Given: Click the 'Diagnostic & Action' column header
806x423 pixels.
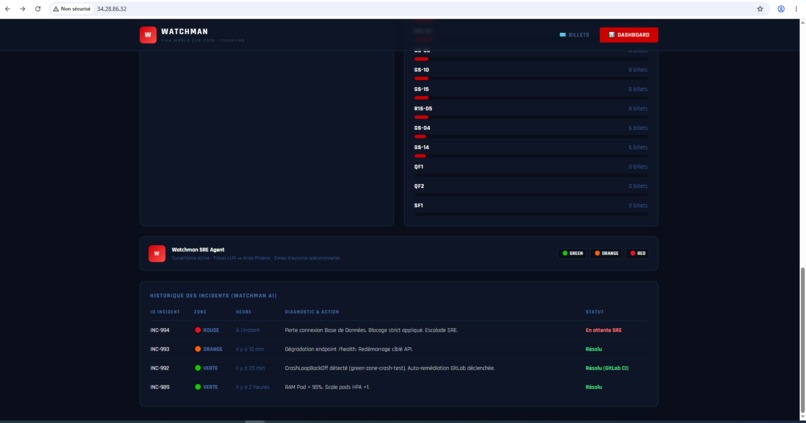Looking at the screenshot, I should click(312, 312).
